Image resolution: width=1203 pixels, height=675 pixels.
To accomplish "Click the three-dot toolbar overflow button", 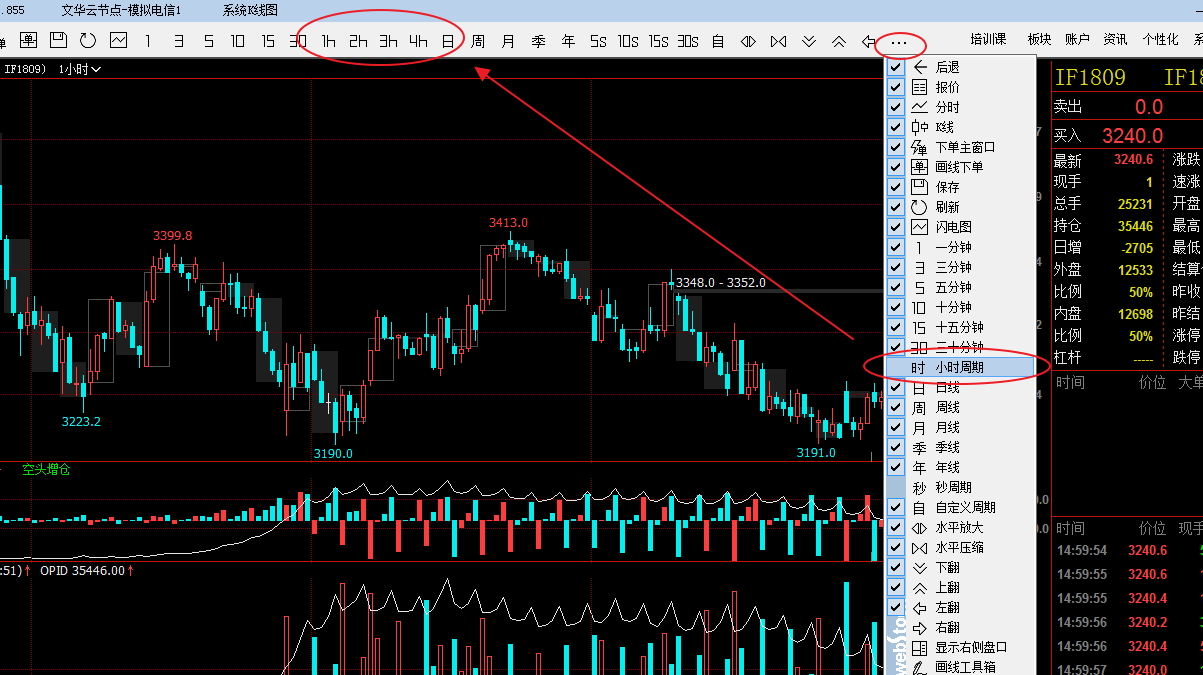I will 899,43.
